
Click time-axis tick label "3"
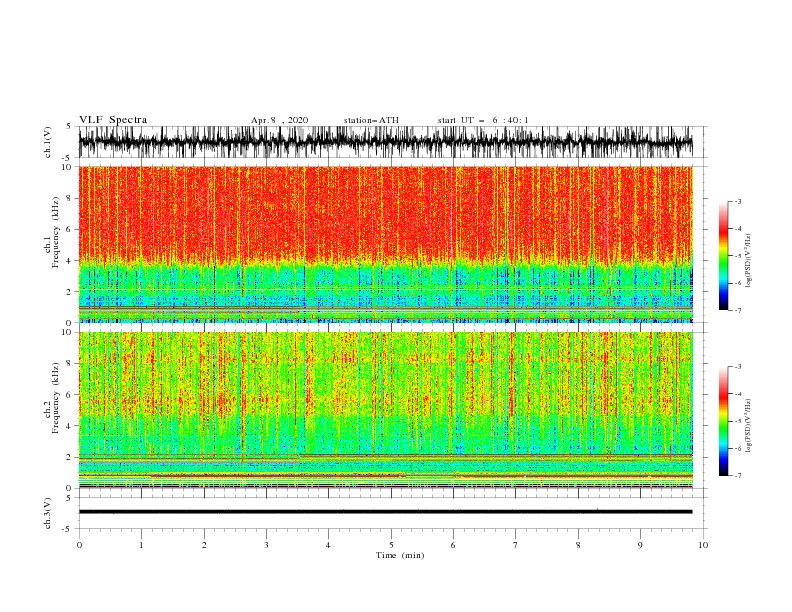pos(266,545)
